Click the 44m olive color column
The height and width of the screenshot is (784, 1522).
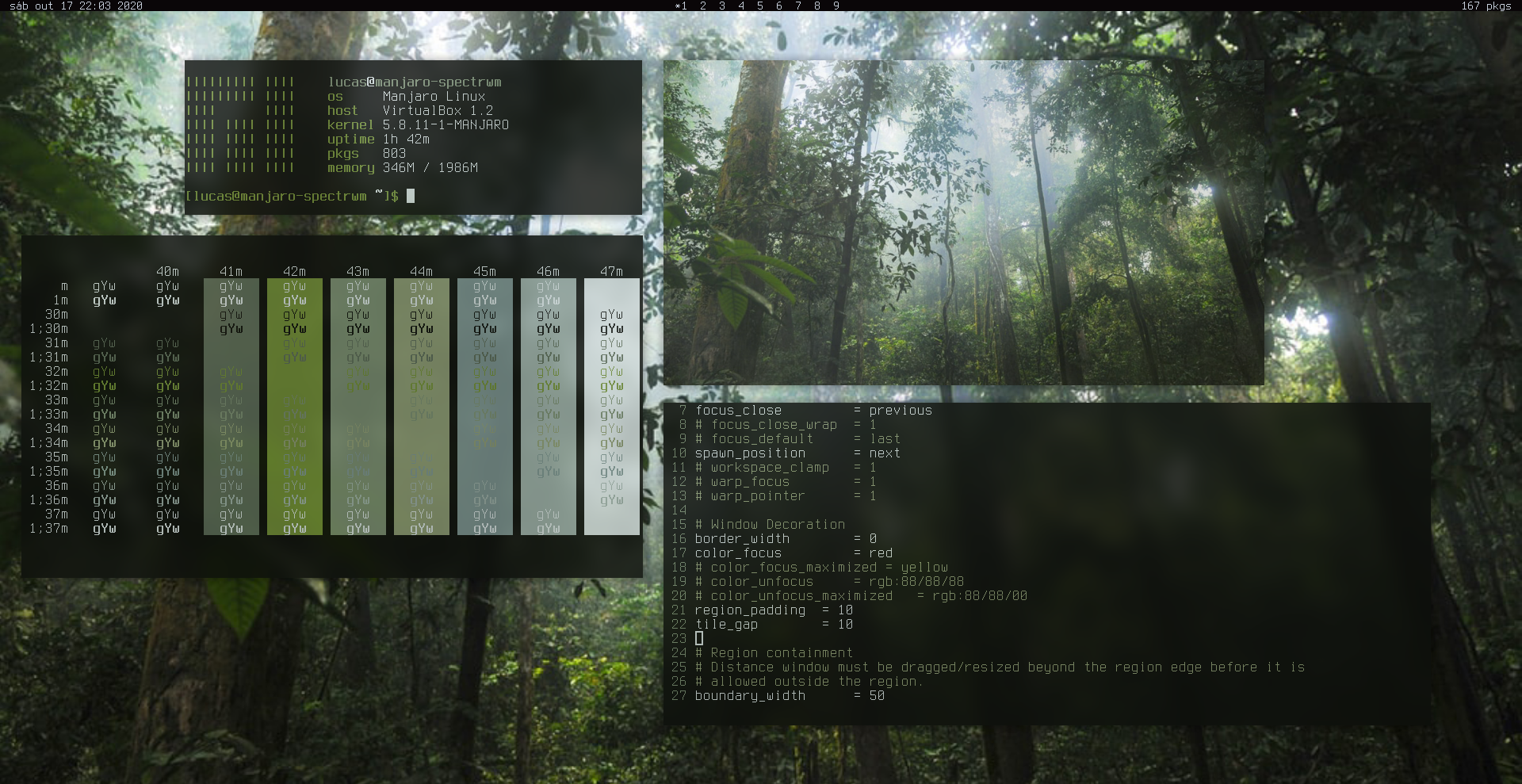tap(421, 407)
